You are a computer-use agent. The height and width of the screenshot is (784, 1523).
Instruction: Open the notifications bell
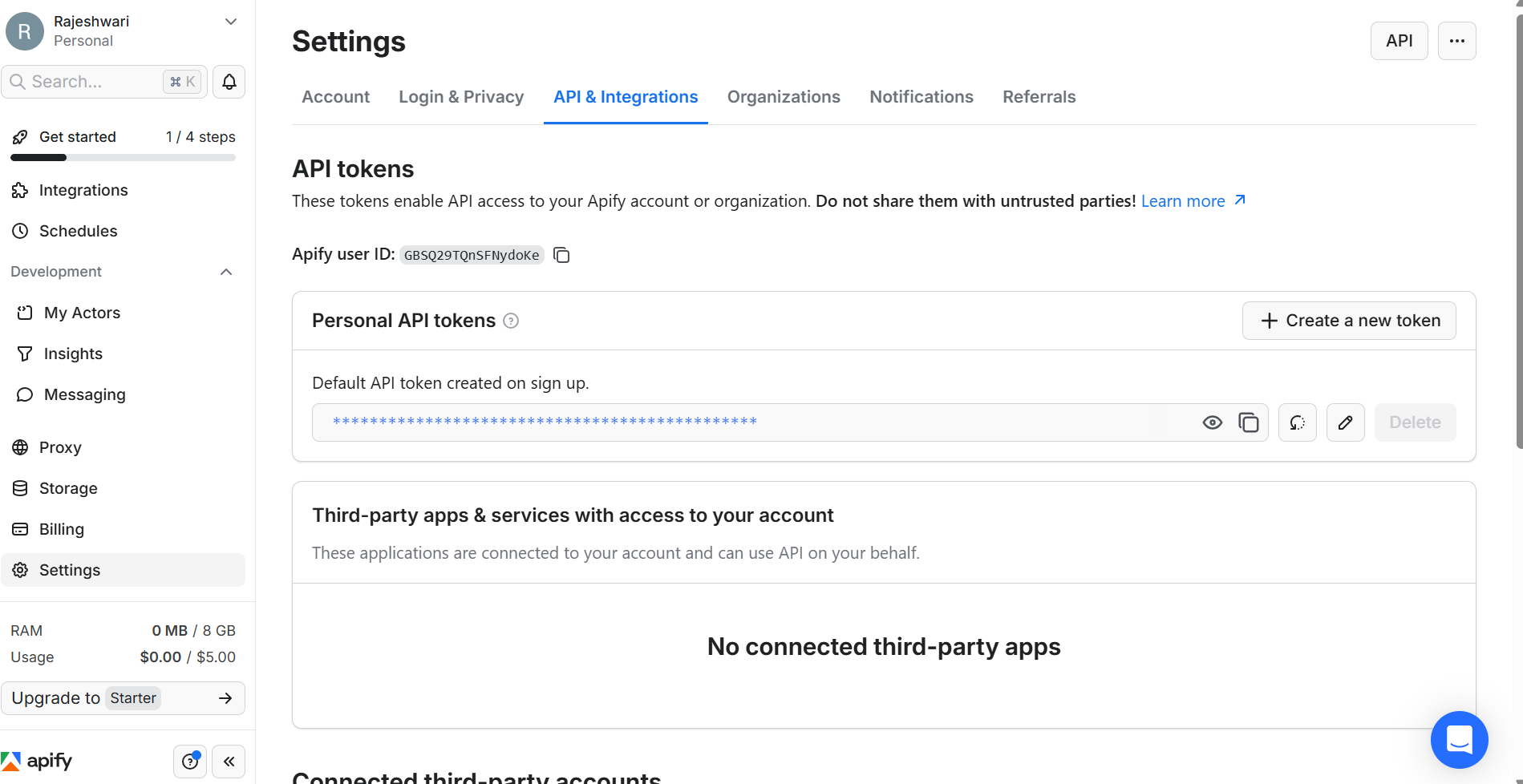(228, 81)
